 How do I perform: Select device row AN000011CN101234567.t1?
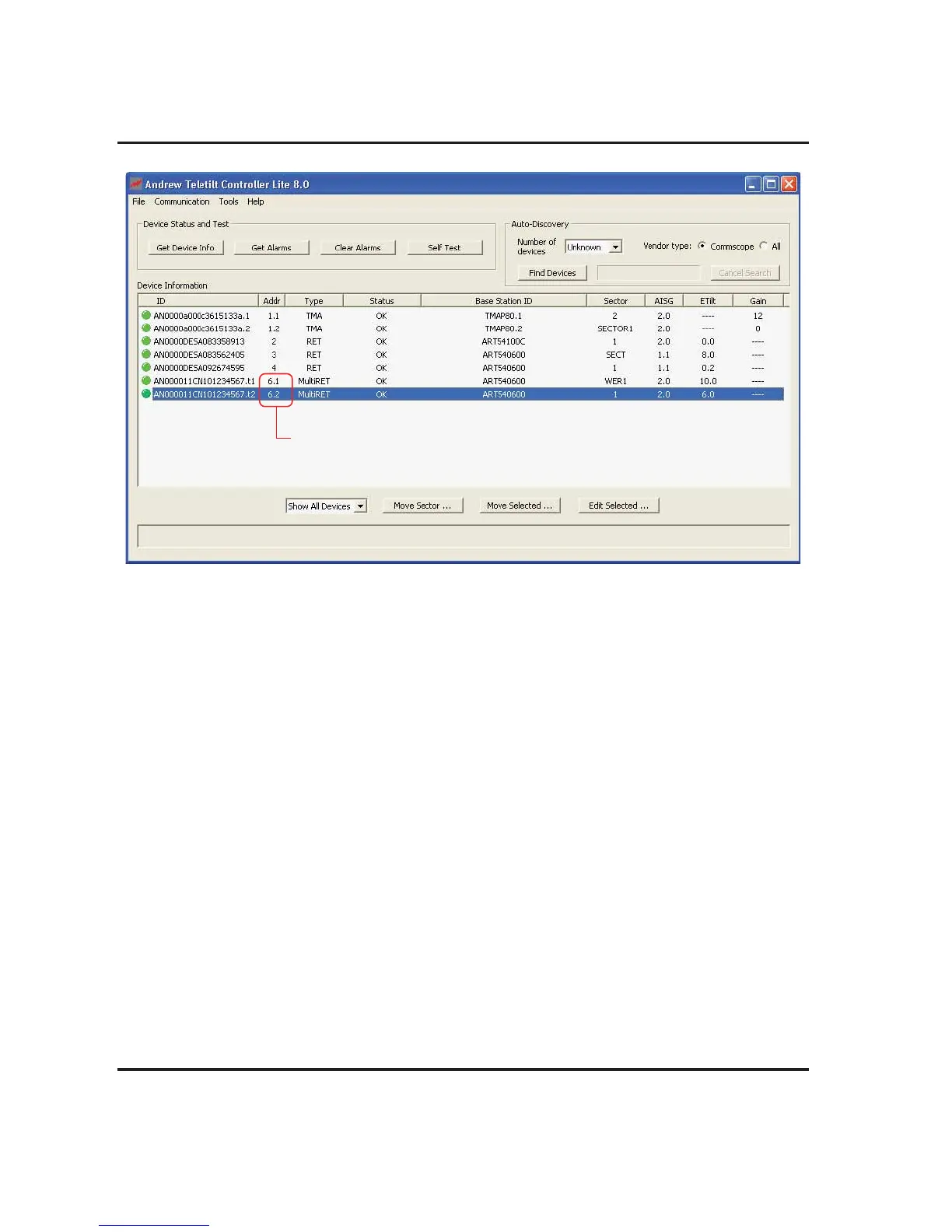pos(461,381)
